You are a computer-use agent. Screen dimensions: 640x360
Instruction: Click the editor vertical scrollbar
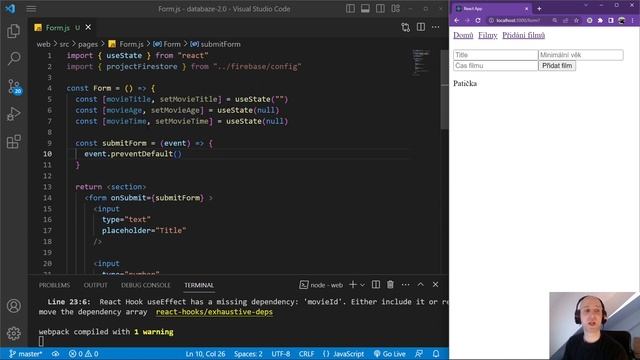coord(444,90)
